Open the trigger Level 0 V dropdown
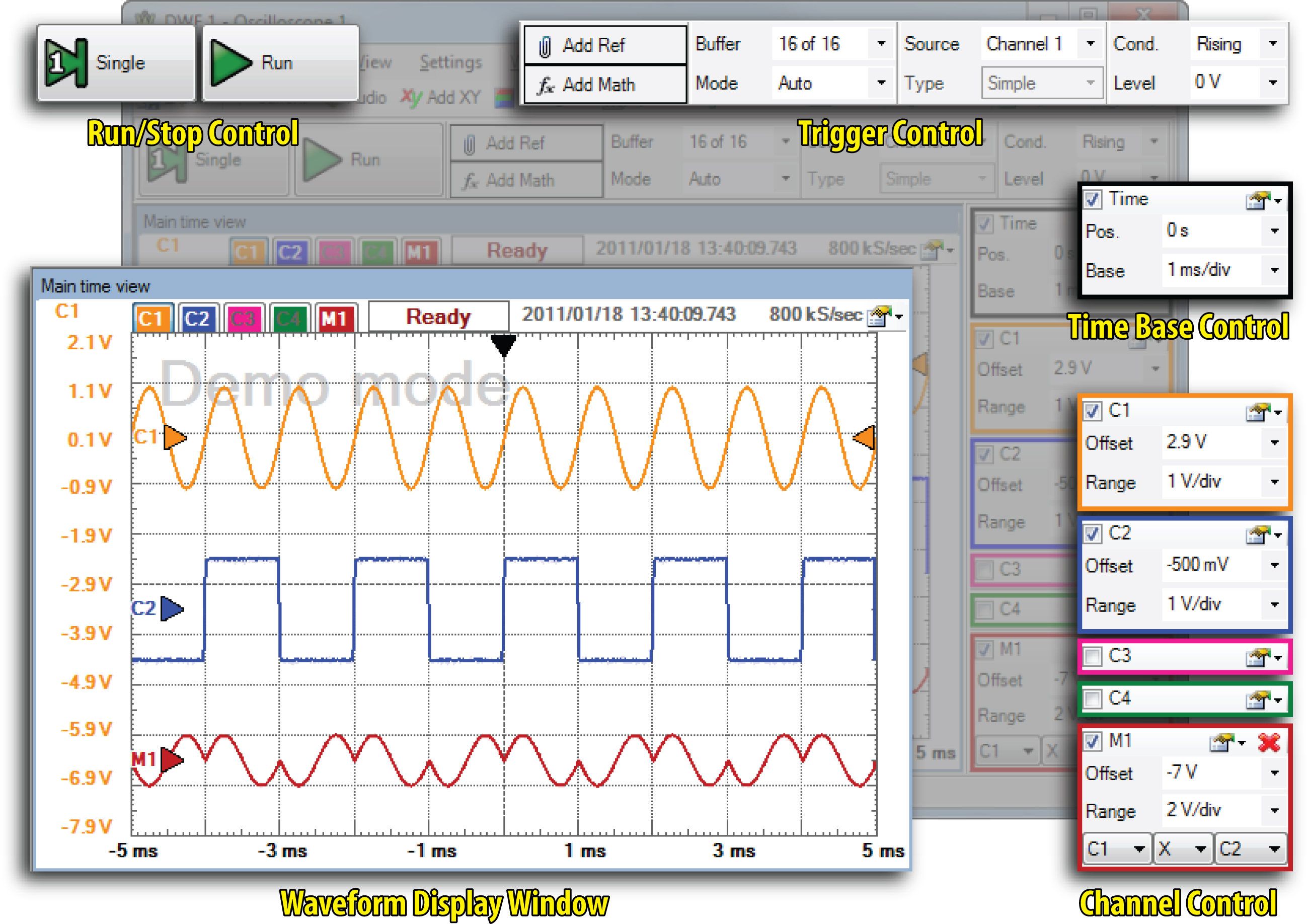Screen dimensions: 1307x924 pyautogui.click(x=1273, y=83)
